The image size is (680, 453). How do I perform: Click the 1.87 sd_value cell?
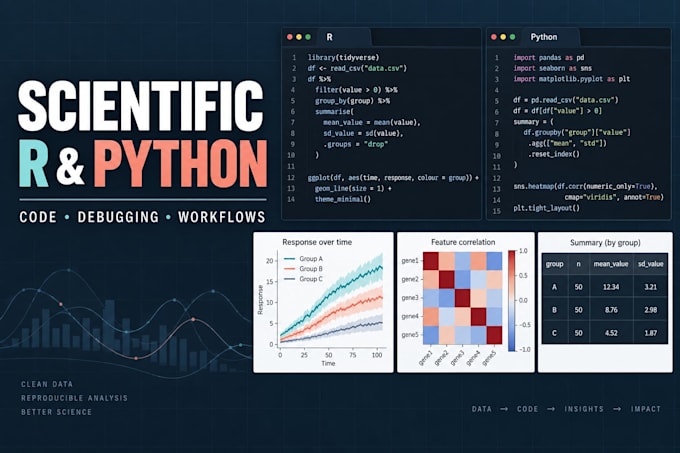click(651, 333)
